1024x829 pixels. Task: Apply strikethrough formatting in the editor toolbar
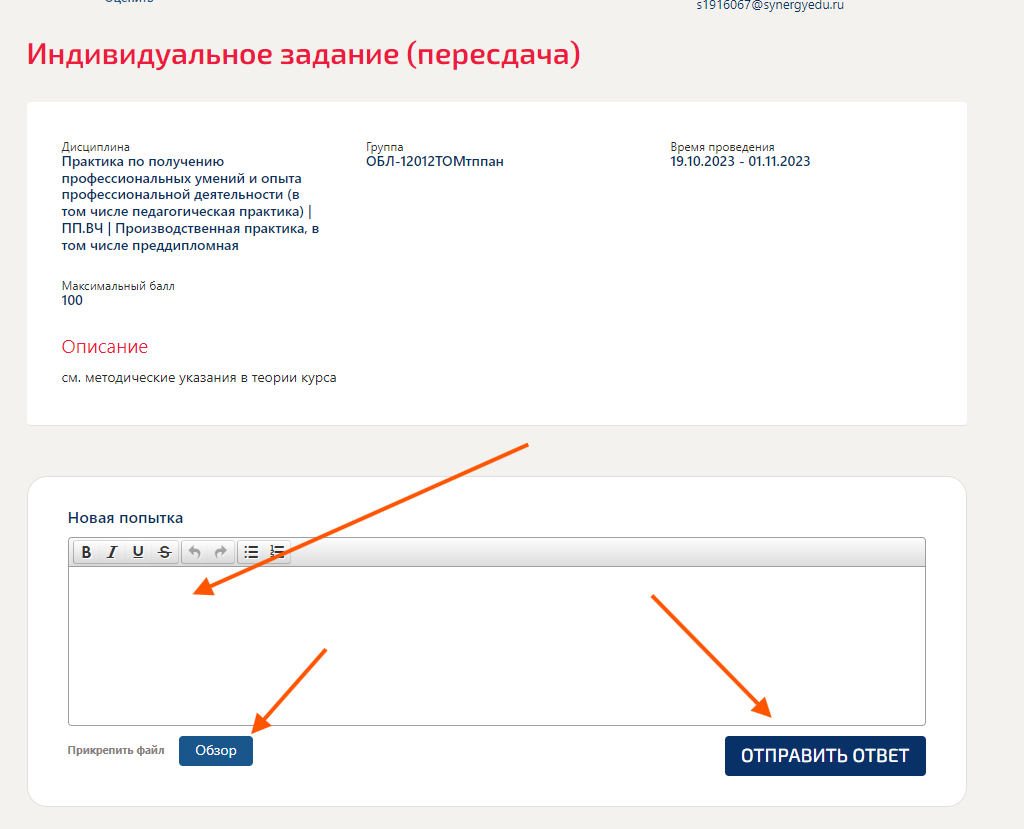pyautogui.click(x=163, y=551)
